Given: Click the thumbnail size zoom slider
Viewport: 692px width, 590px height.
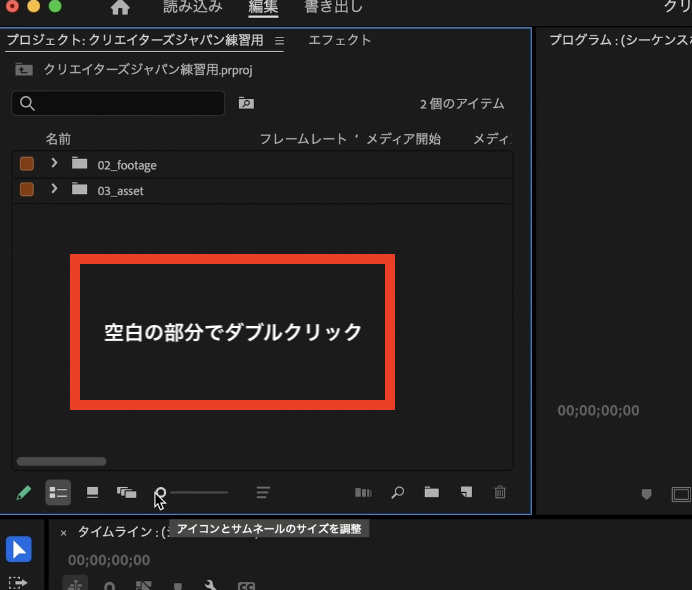Looking at the screenshot, I should click(x=198, y=492).
